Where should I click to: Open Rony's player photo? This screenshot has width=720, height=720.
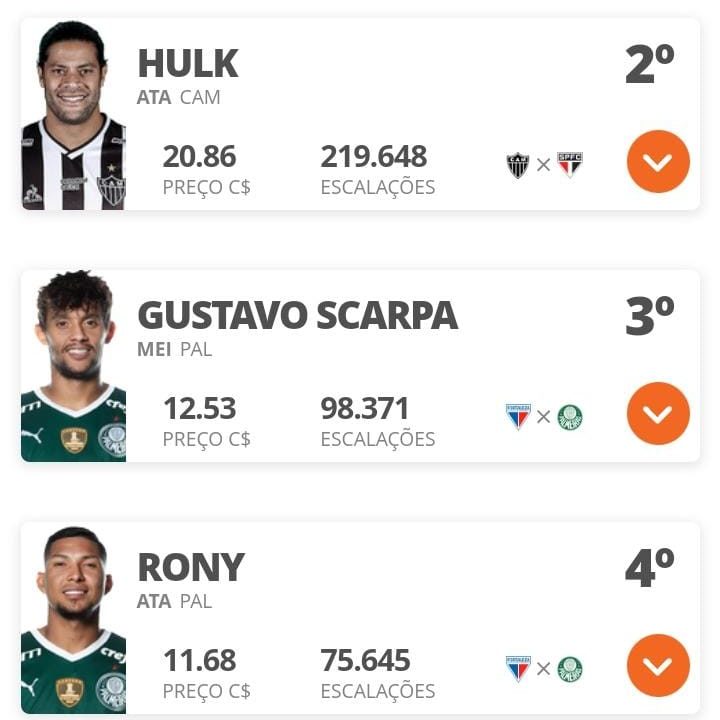[x=73, y=619]
